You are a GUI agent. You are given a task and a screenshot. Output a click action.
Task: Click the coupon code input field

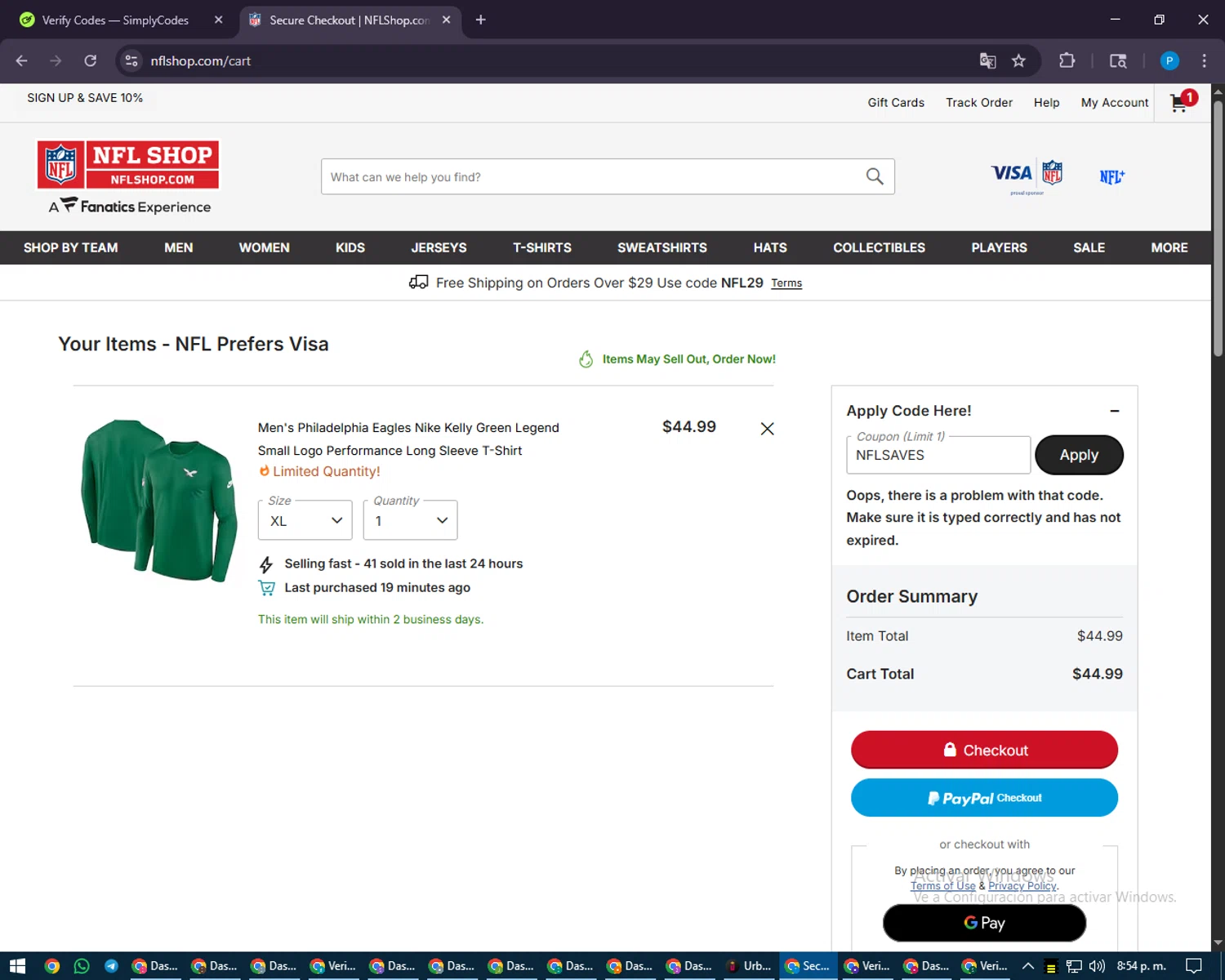pos(938,455)
